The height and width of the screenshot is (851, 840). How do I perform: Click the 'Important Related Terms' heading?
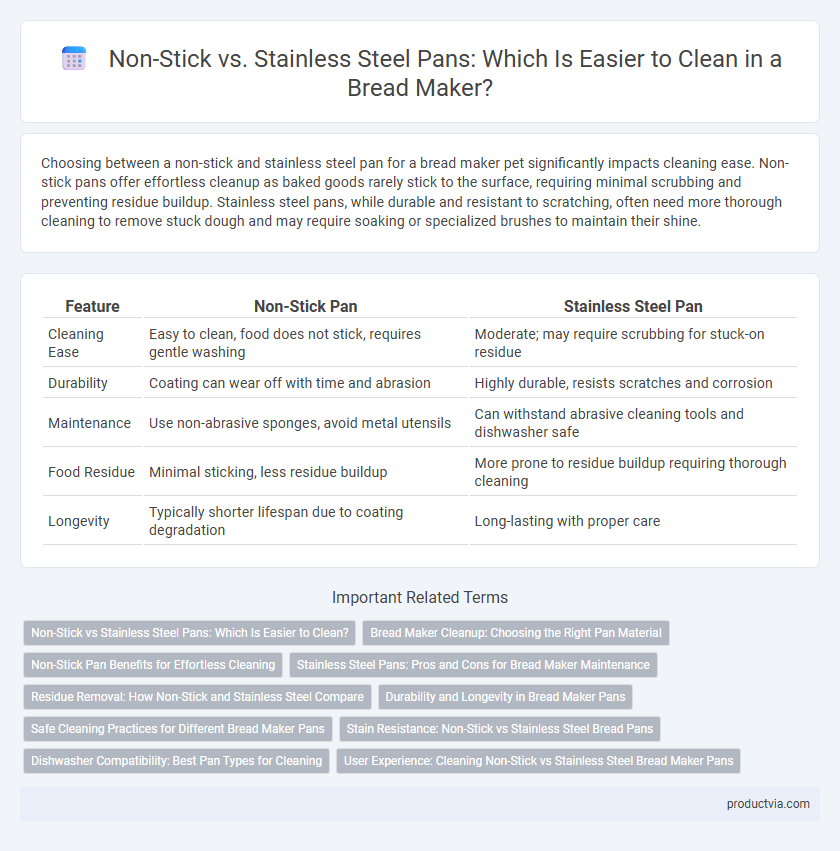[420, 598]
